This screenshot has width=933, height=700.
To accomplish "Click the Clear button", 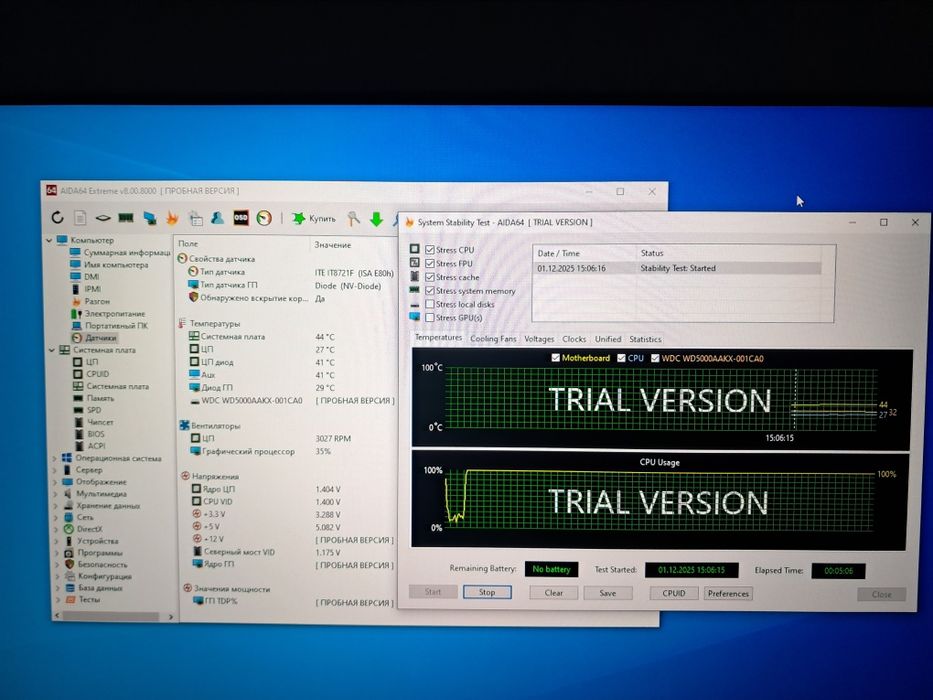I will (x=553, y=593).
